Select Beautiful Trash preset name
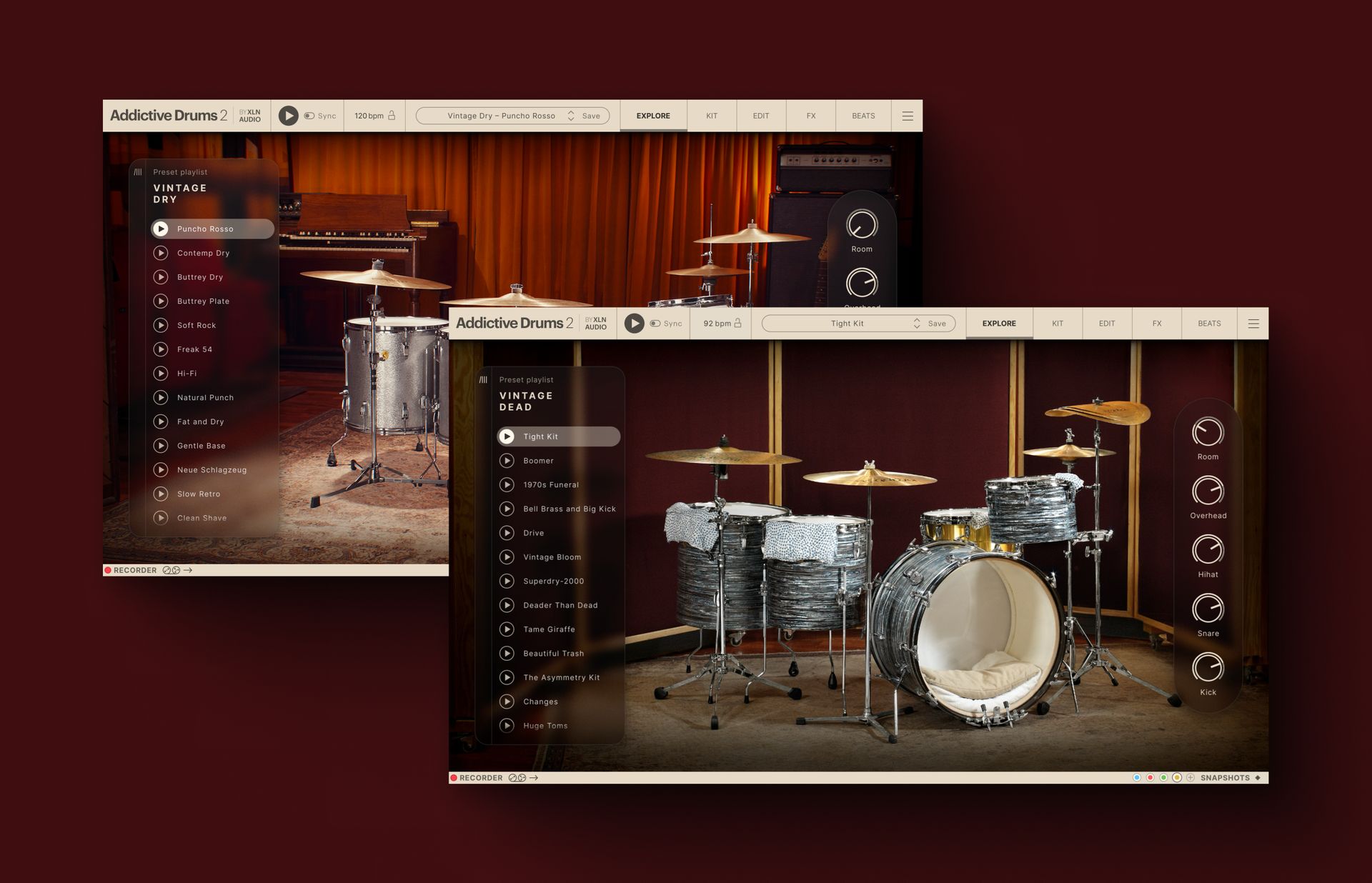This screenshot has height=883, width=1372. 554,654
